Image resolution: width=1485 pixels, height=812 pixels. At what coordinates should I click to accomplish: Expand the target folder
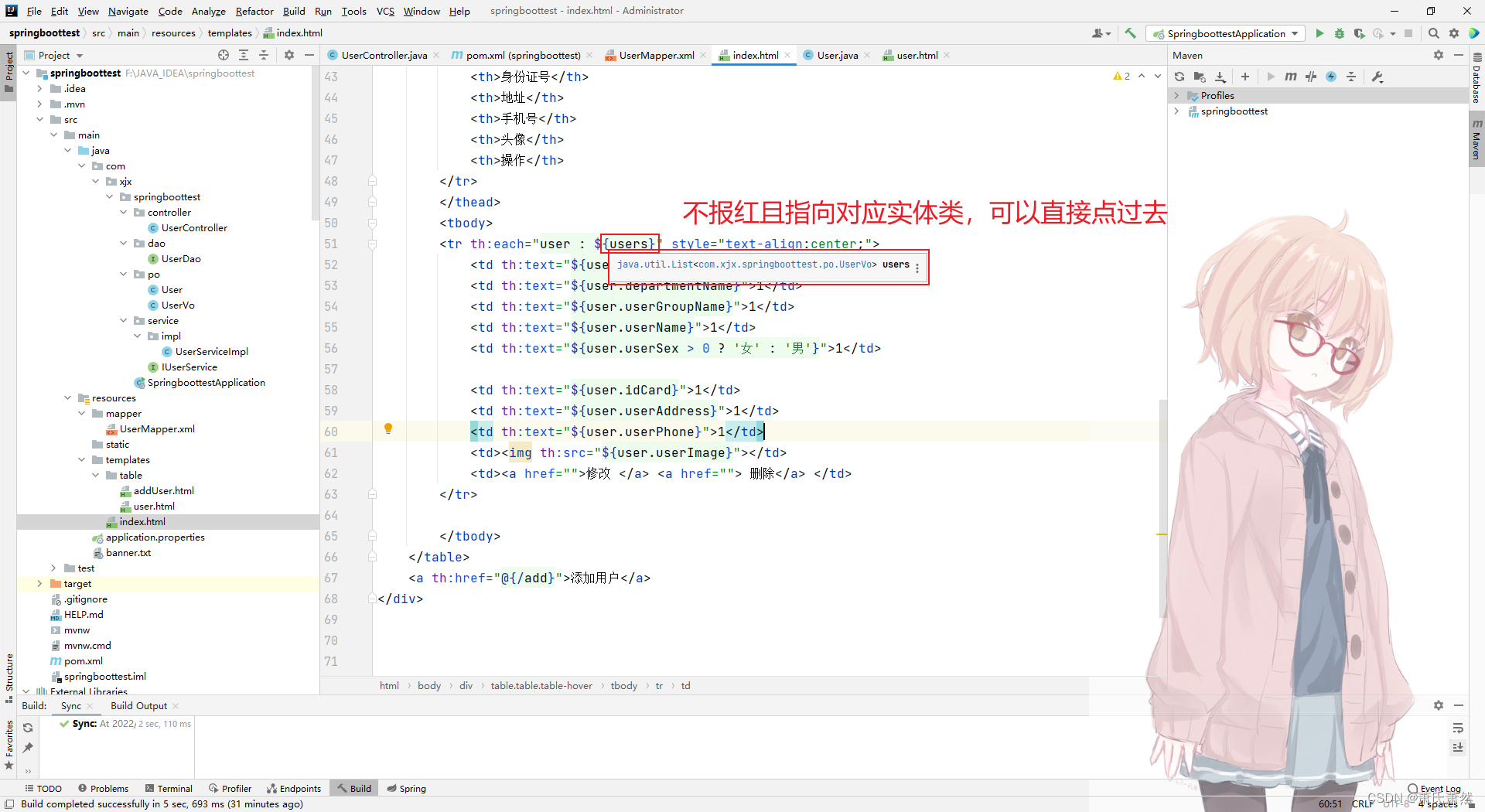click(x=39, y=584)
